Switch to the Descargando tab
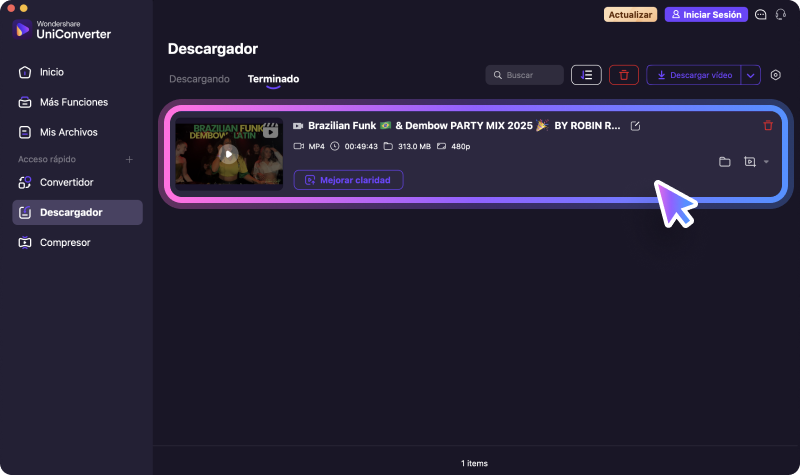800x475 pixels. [x=199, y=79]
